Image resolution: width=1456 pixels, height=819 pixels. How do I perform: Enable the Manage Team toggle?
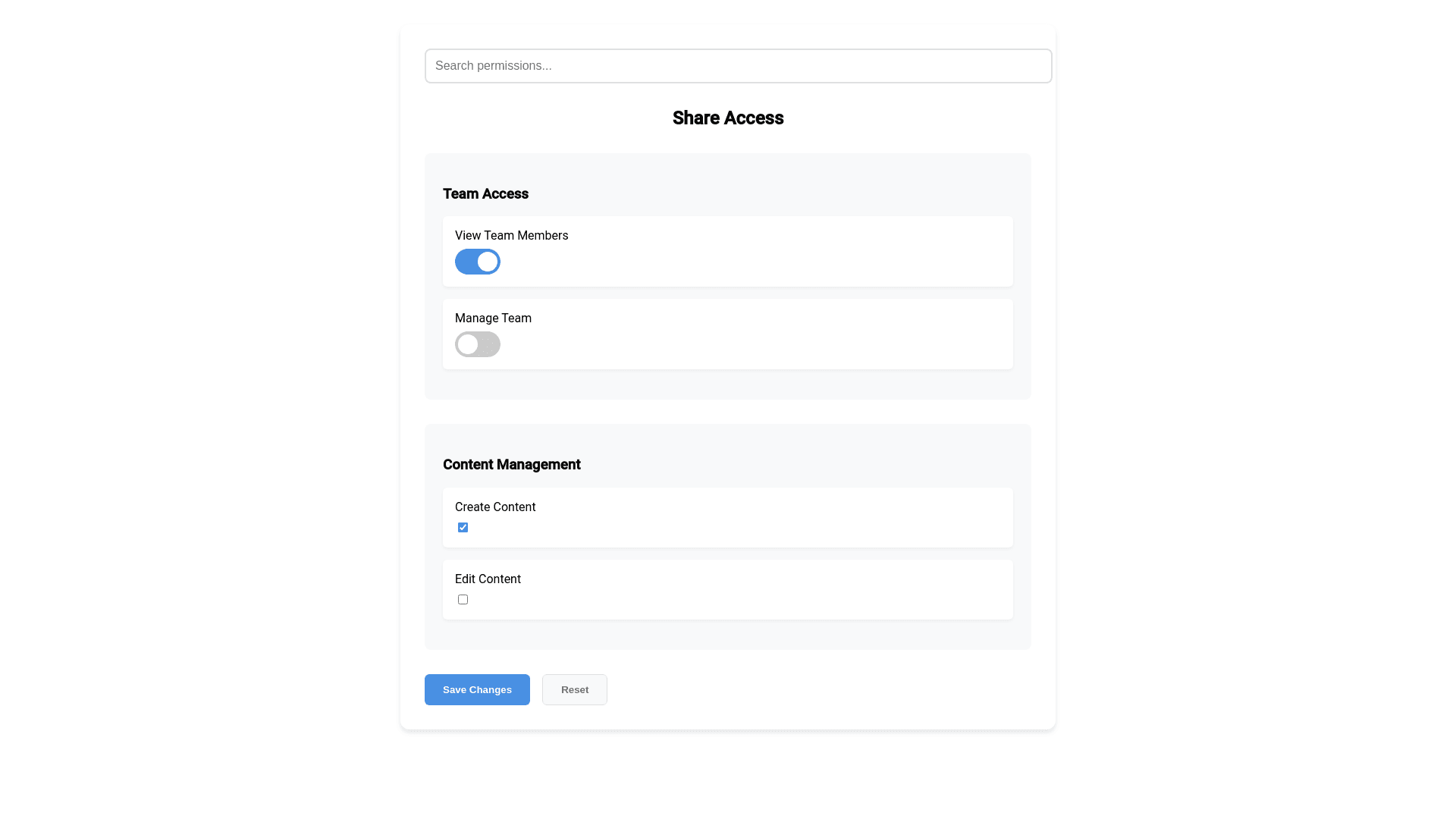tap(477, 344)
